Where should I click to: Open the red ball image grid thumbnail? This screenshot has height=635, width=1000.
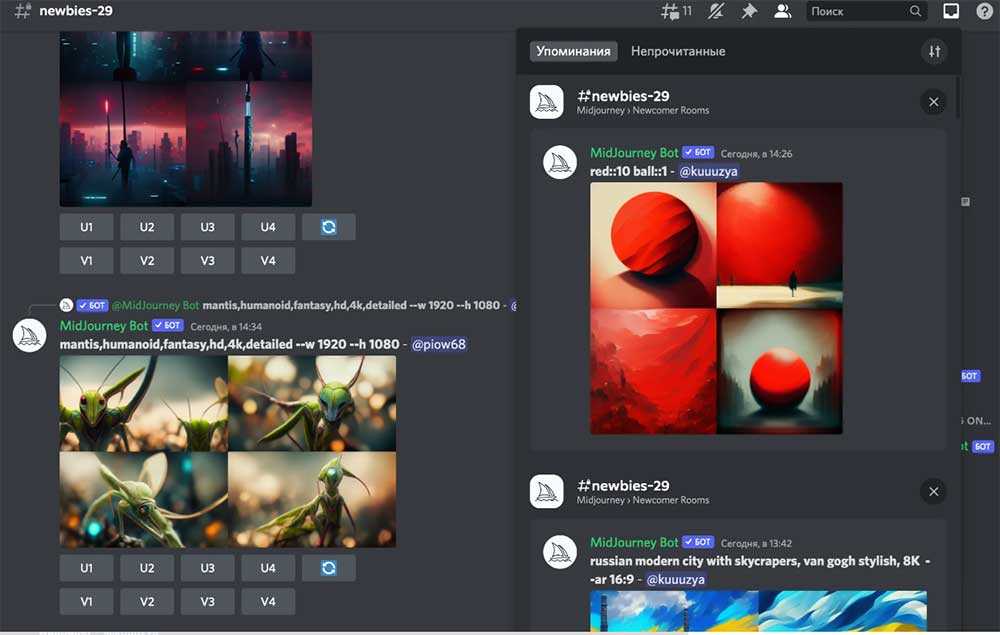pyautogui.click(x=716, y=308)
